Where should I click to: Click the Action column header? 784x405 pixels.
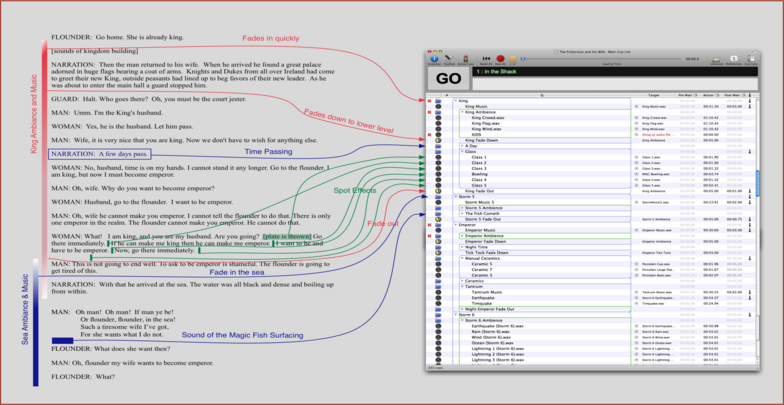(710, 95)
